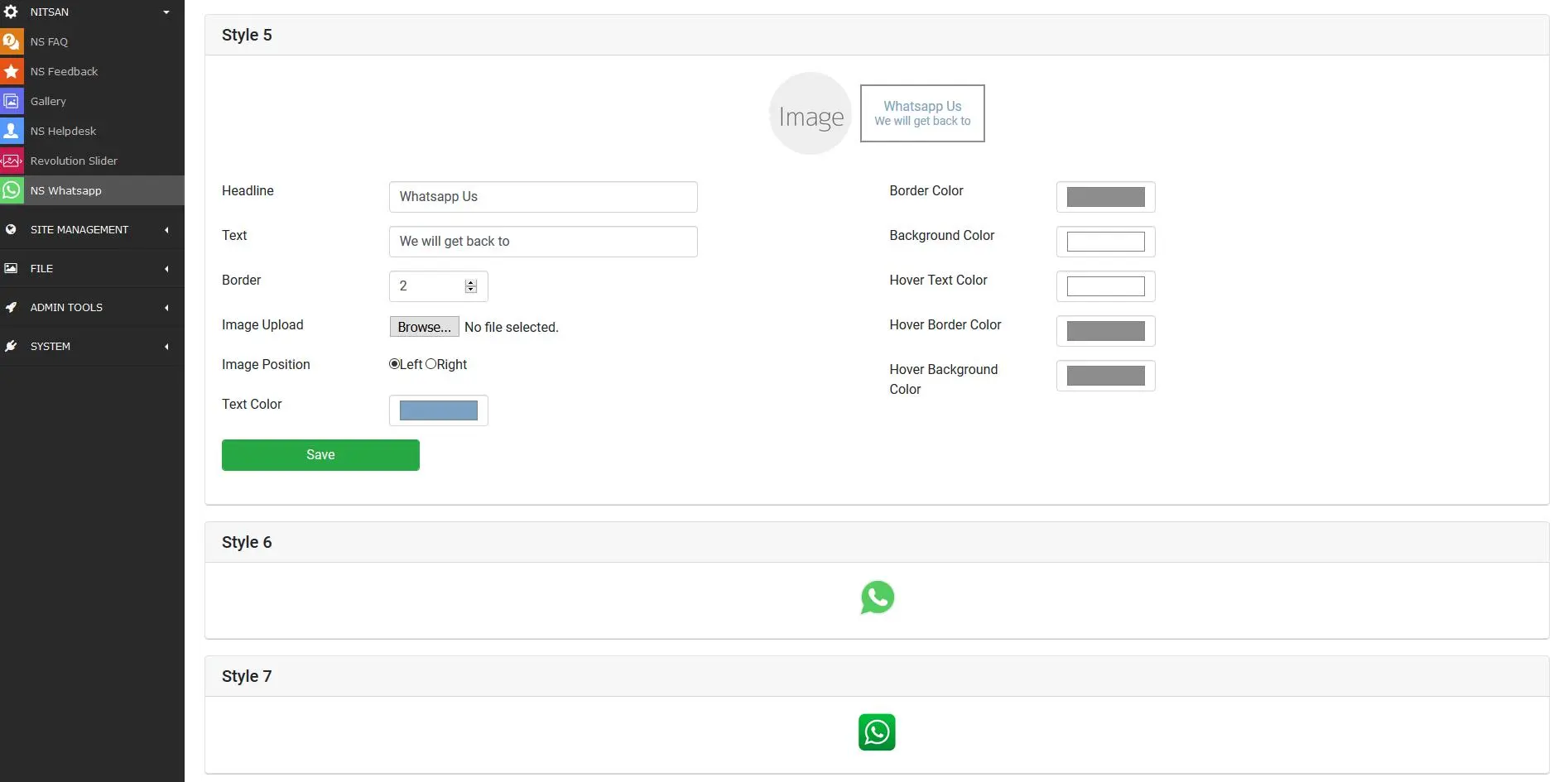The height and width of the screenshot is (782, 1568).
Task: Select Left image position radio
Action: 394,364
